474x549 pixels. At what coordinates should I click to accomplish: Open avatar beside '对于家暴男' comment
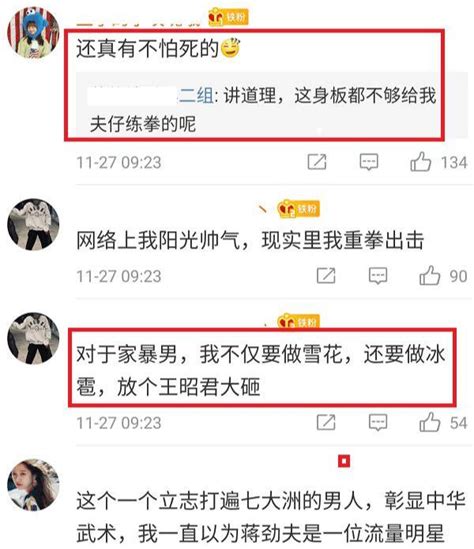tap(33, 338)
